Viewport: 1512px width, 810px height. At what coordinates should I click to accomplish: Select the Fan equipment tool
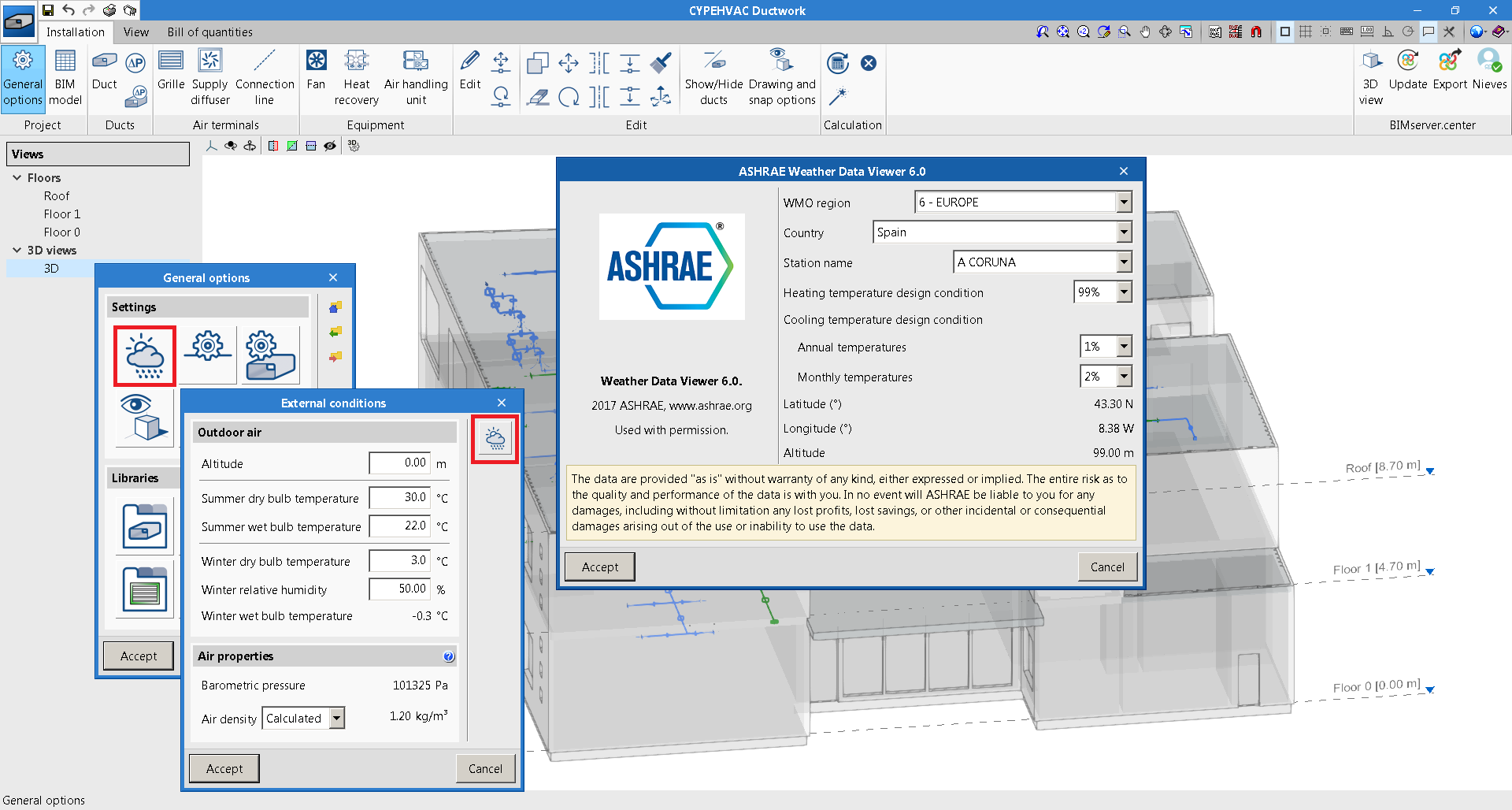point(316,71)
